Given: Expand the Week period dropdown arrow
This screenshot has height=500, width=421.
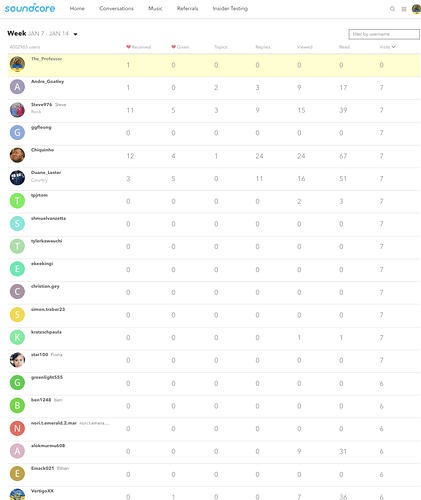Looking at the screenshot, I should click(76, 34).
